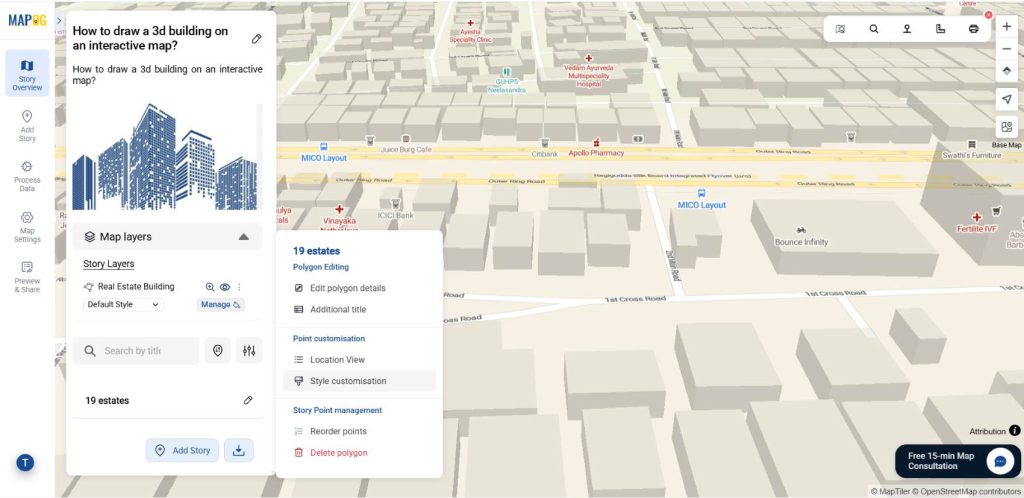Image resolution: width=1024 pixels, height=498 pixels.
Task: Click the Add Story button
Action: [182, 450]
